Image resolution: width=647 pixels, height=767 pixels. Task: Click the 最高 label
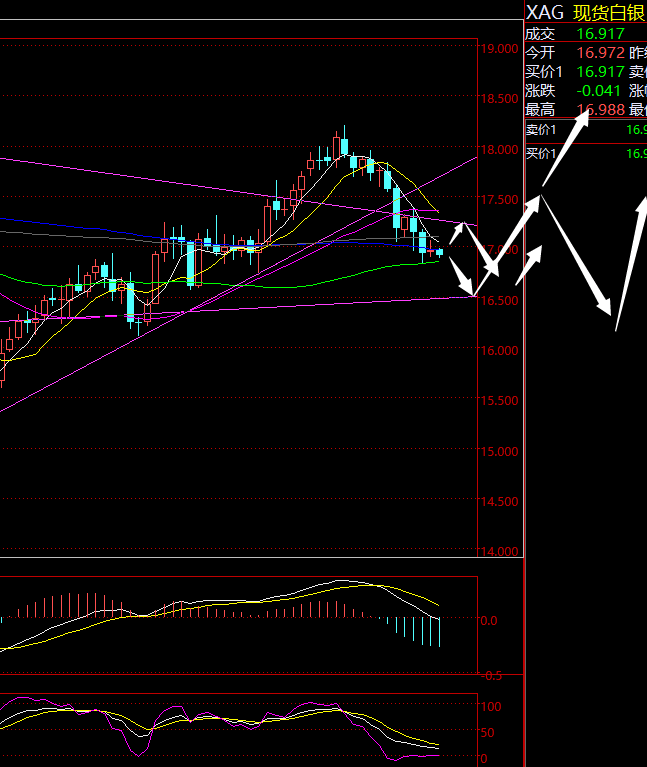540,110
